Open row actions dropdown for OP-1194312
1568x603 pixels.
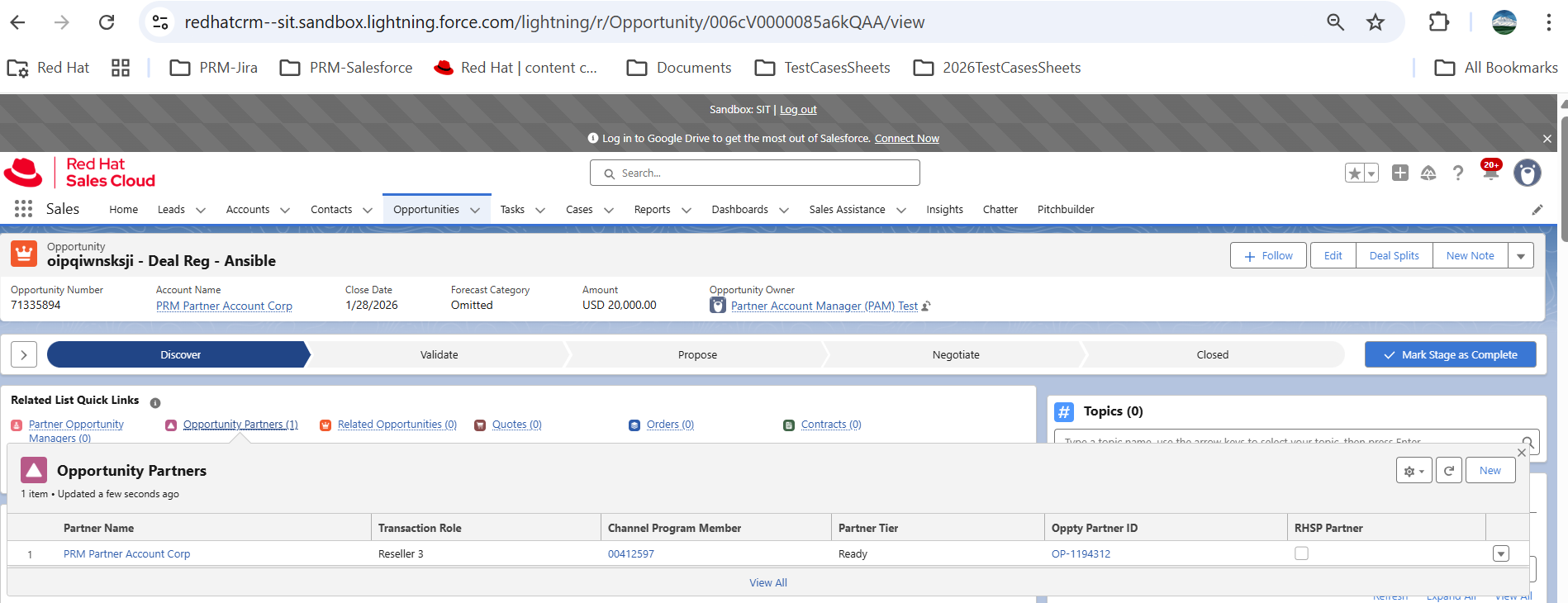click(1501, 553)
